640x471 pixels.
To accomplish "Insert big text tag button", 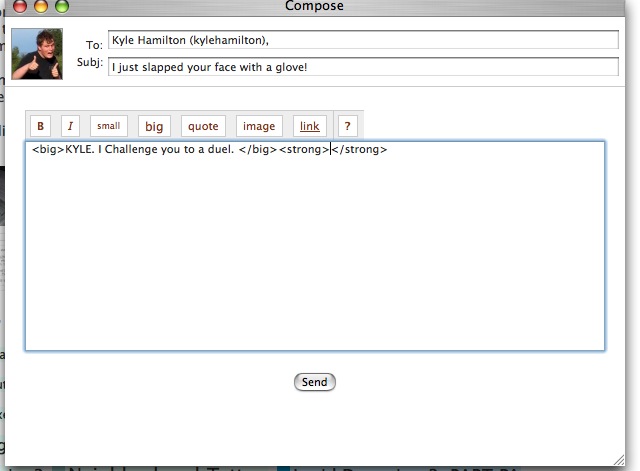I will (x=154, y=126).
